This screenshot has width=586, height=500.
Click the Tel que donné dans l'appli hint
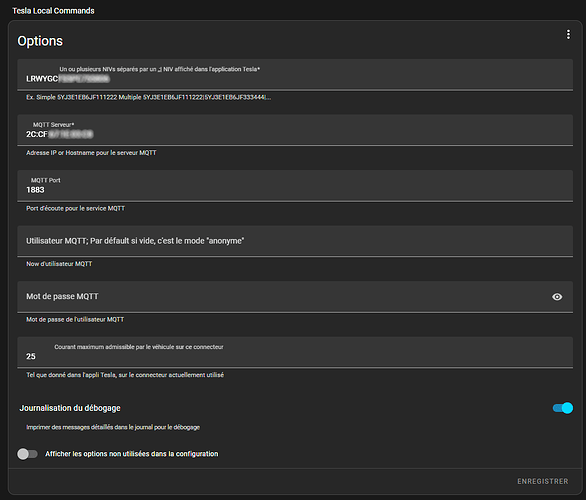(125, 375)
